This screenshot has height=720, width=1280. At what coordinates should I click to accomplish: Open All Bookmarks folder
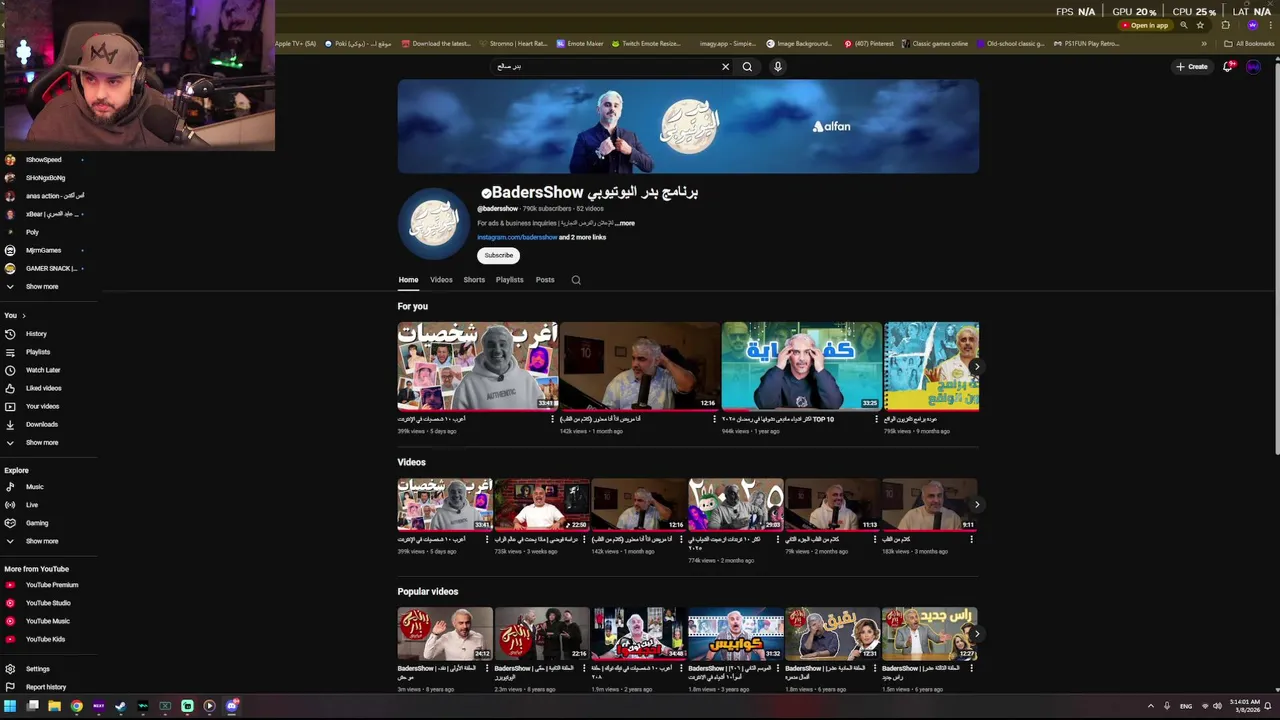[1249, 44]
